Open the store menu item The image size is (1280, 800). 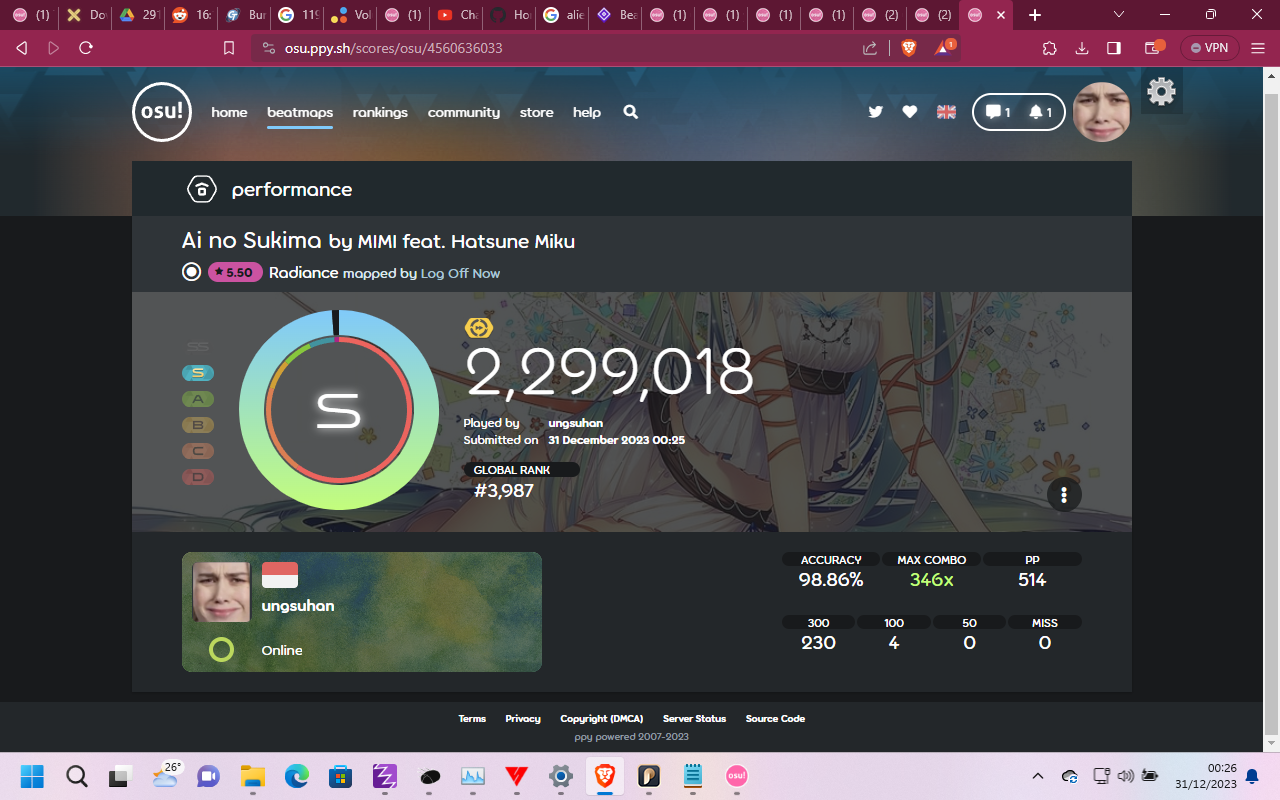click(536, 112)
